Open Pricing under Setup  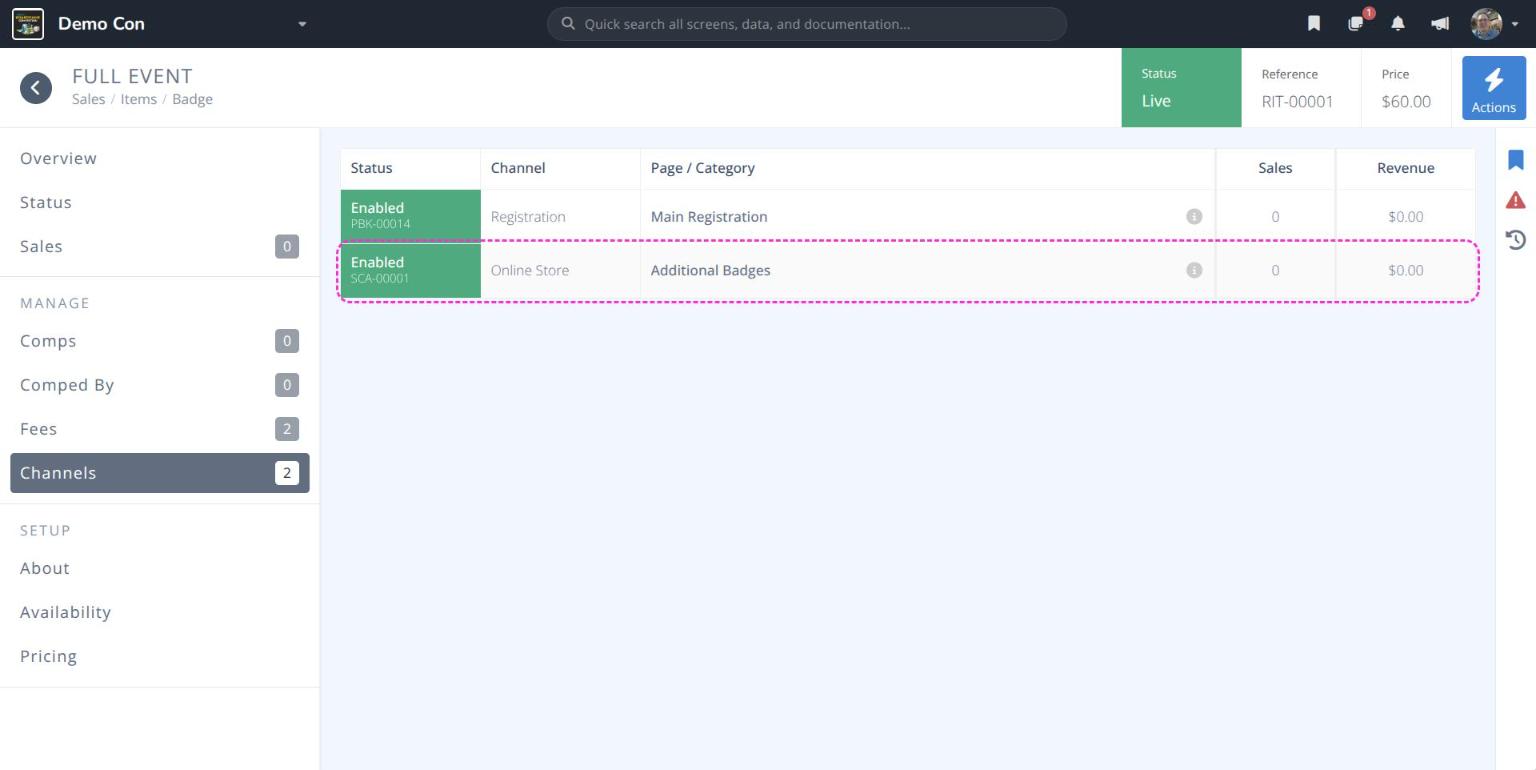click(160, 656)
